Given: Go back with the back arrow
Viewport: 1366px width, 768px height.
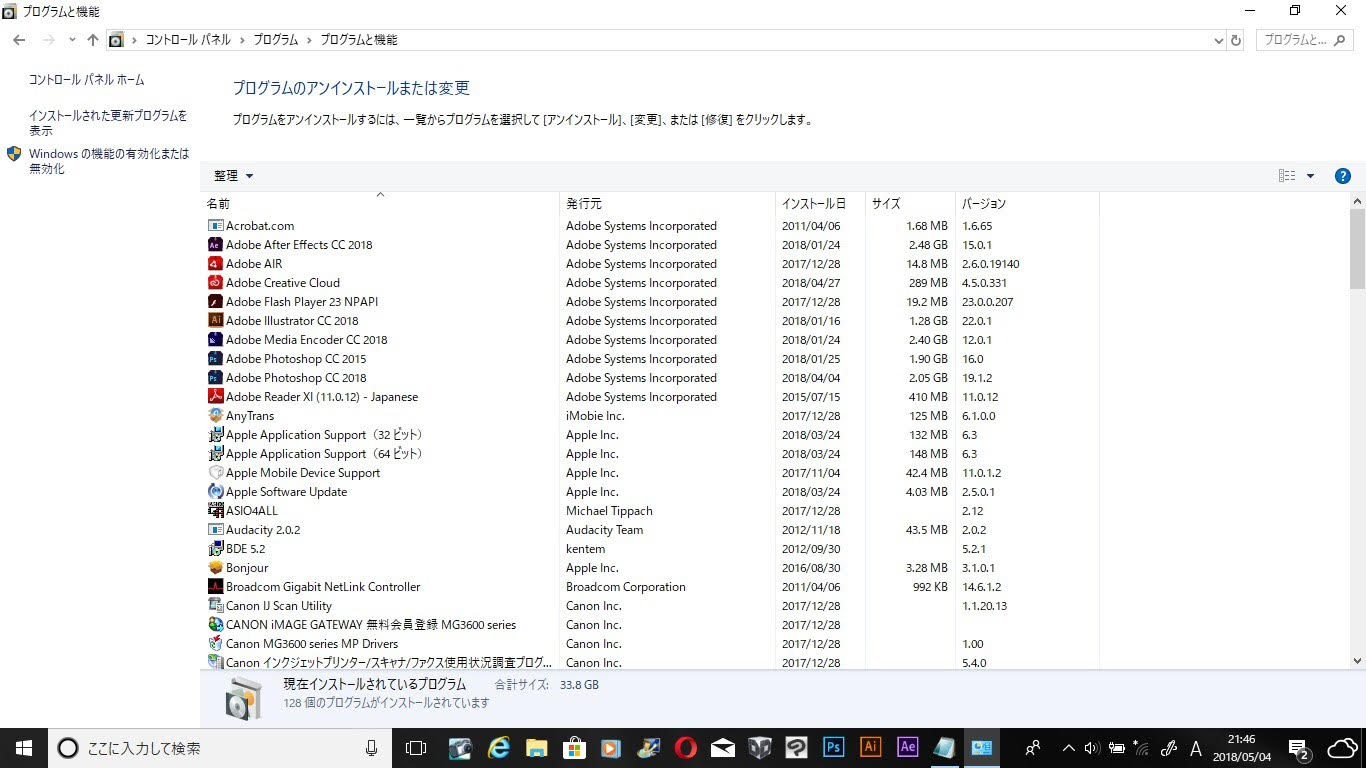Looking at the screenshot, I should pyautogui.click(x=19, y=40).
